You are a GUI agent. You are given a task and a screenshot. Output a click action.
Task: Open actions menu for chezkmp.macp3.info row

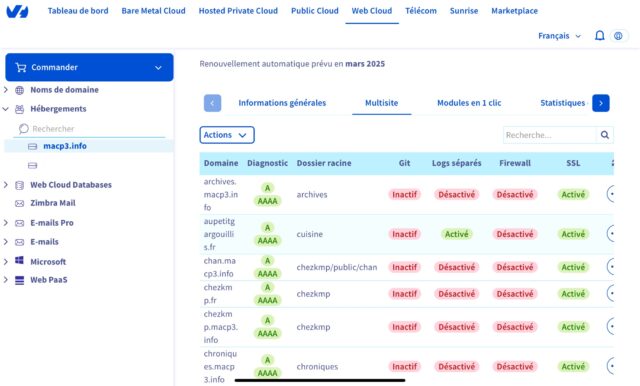pos(611,326)
